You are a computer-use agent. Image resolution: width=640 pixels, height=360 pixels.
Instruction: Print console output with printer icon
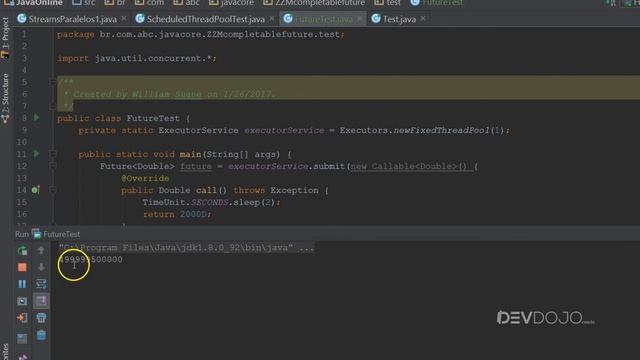click(x=41, y=318)
